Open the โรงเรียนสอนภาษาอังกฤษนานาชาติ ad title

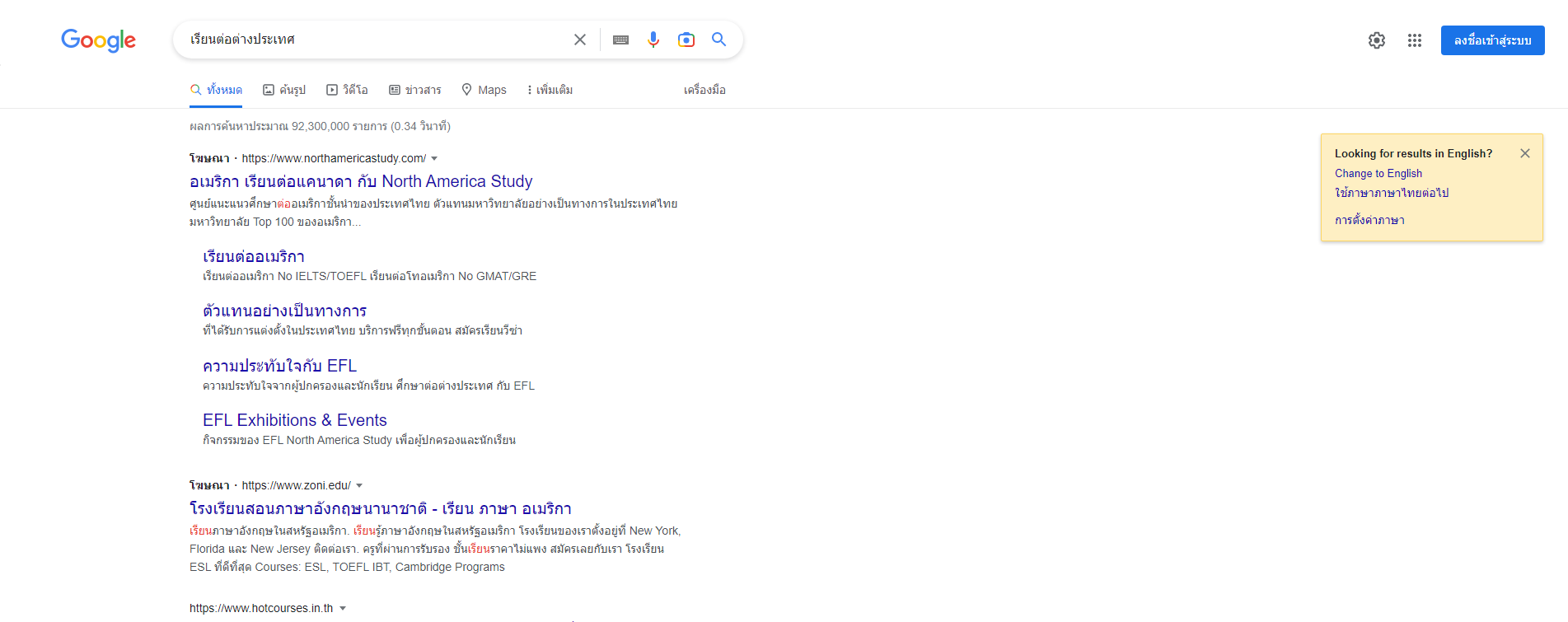coord(381,508)
